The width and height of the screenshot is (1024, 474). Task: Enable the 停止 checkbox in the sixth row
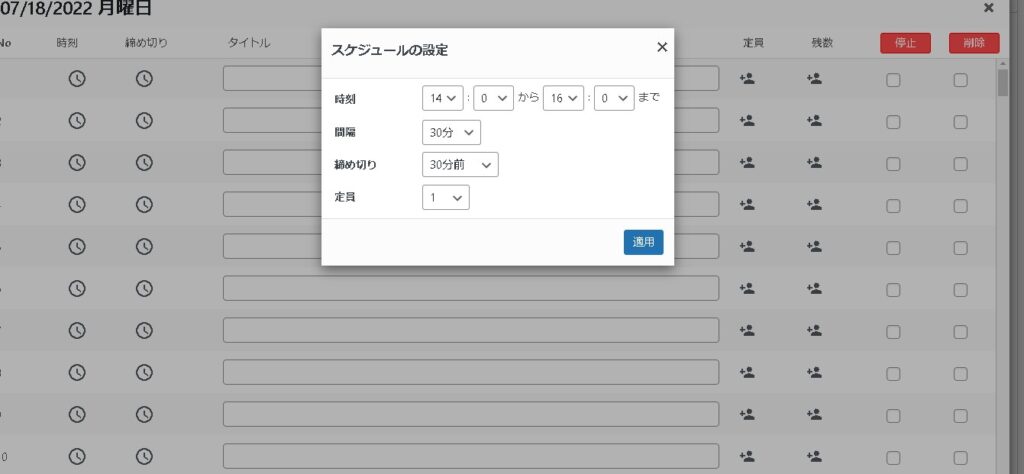893,289
